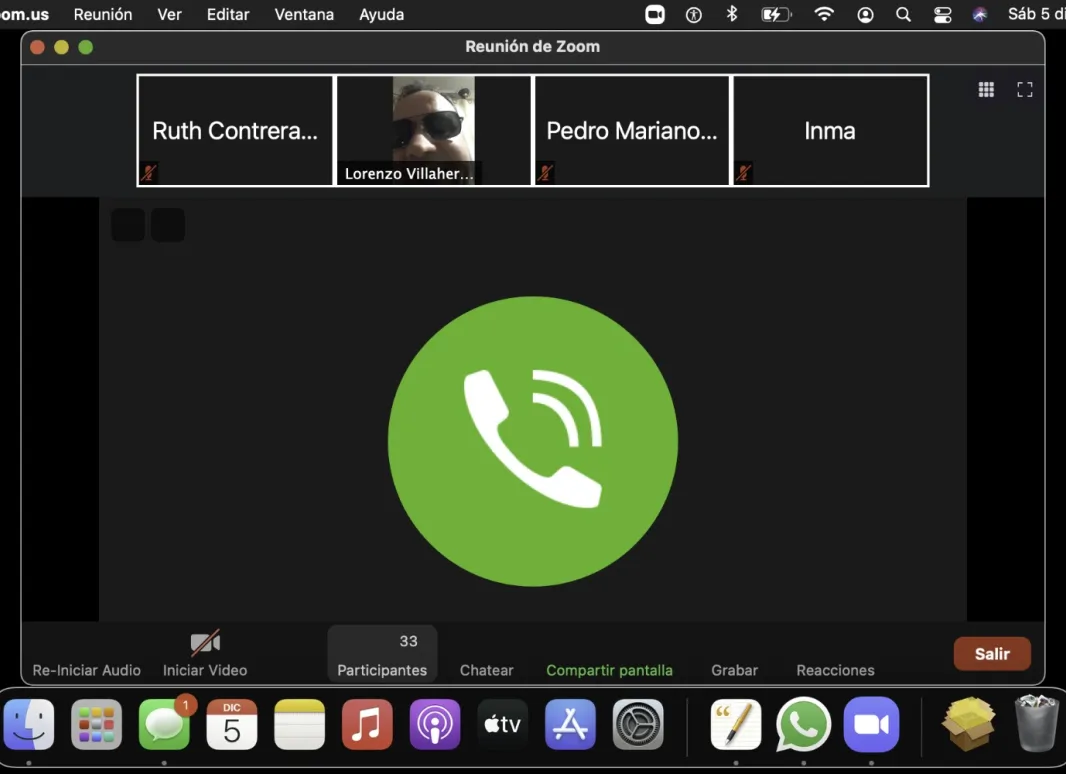Open the Ayuda menu
1066x774 pixels.
(382, 14)
